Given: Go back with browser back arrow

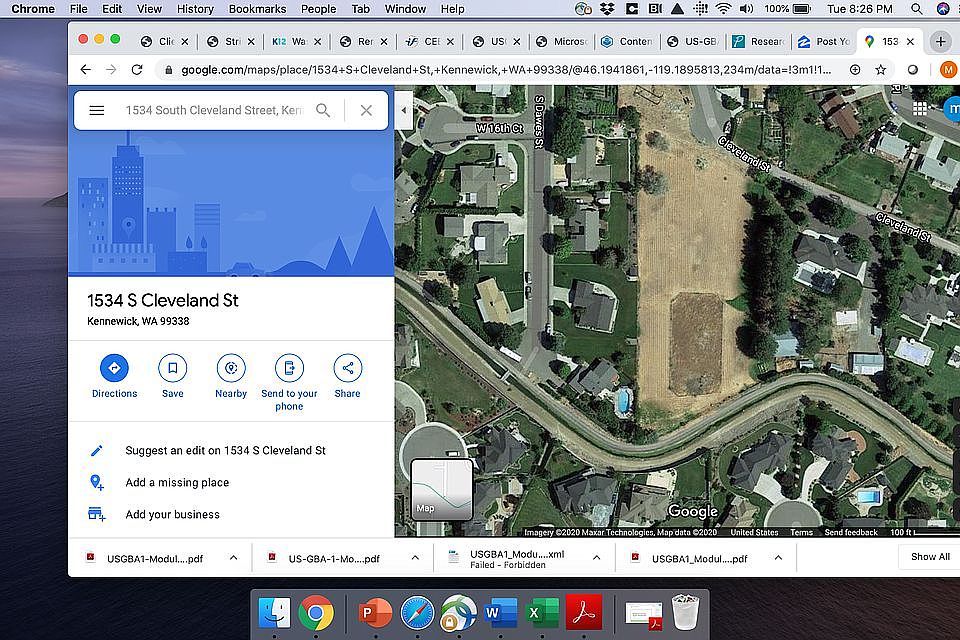Looking at the screenshot, I should tap(86, 70).
